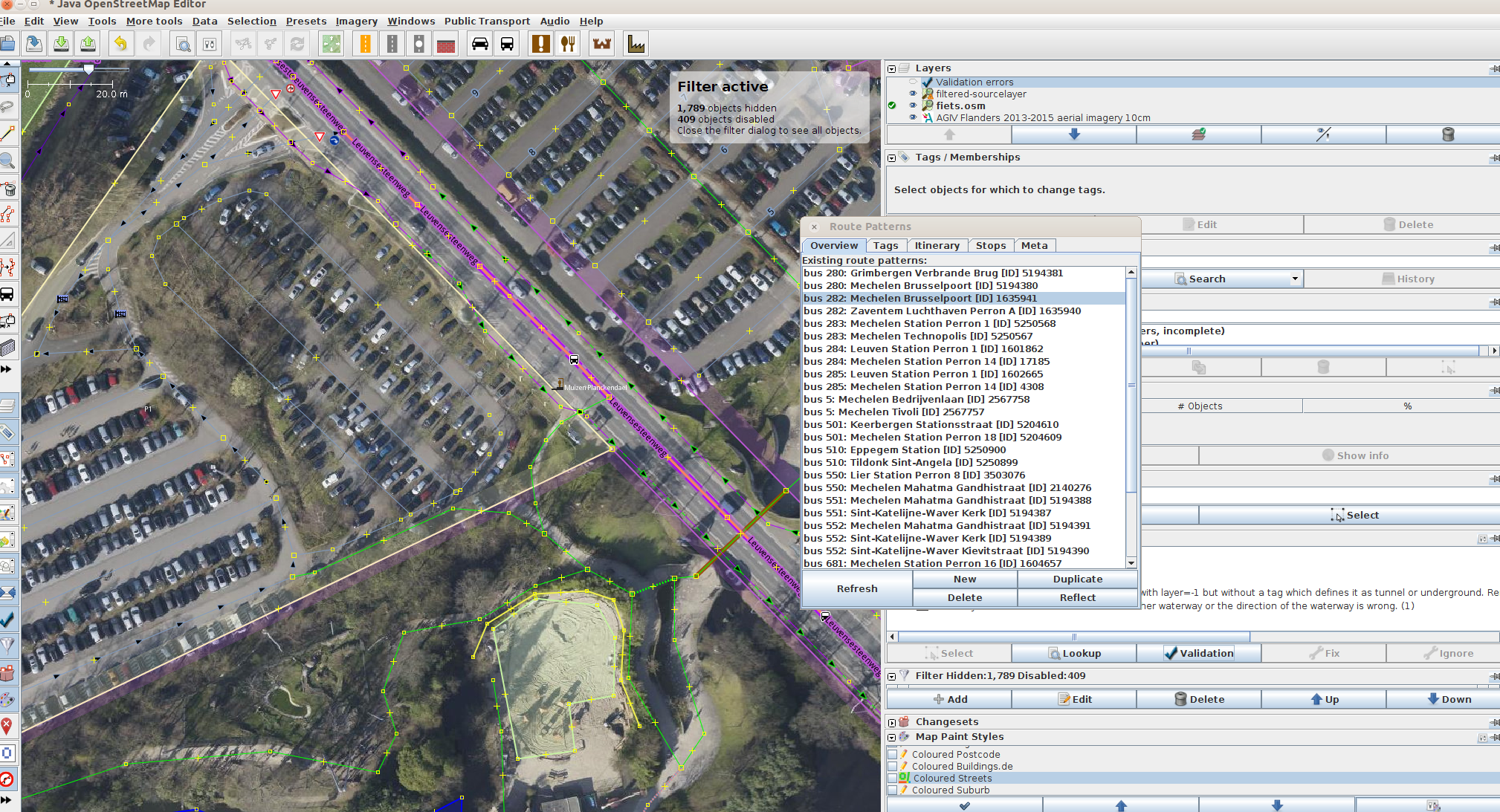Undo the last action

click(120, 44)
